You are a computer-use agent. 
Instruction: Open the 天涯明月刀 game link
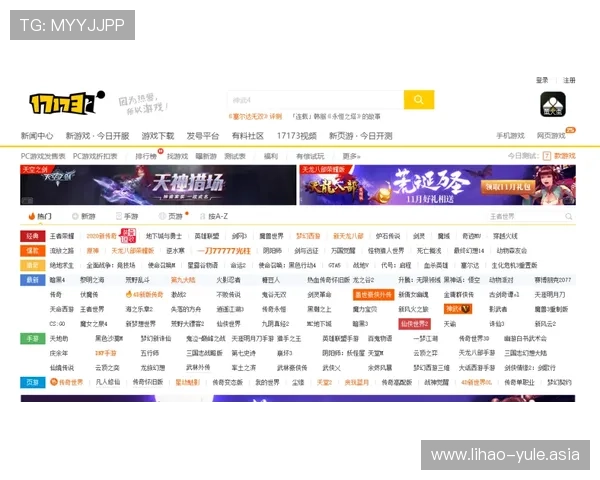[x=549, y=294]
